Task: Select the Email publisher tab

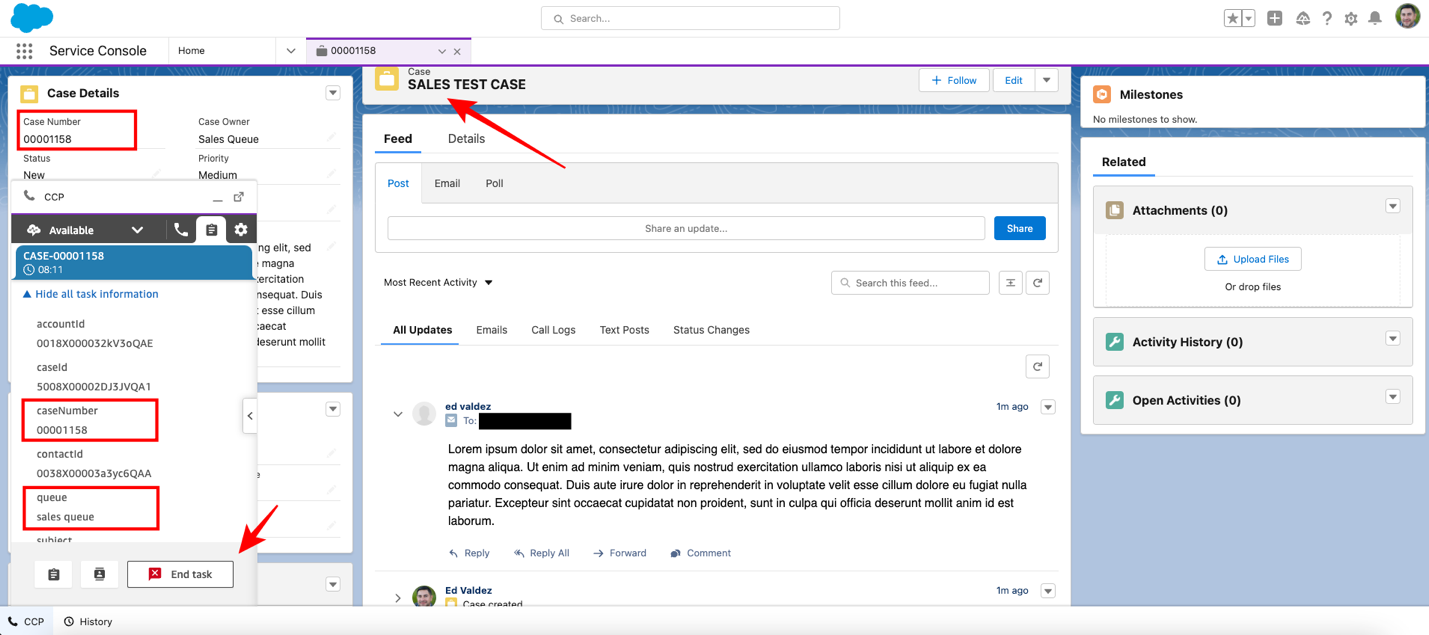Action: [x=447, y=183]
